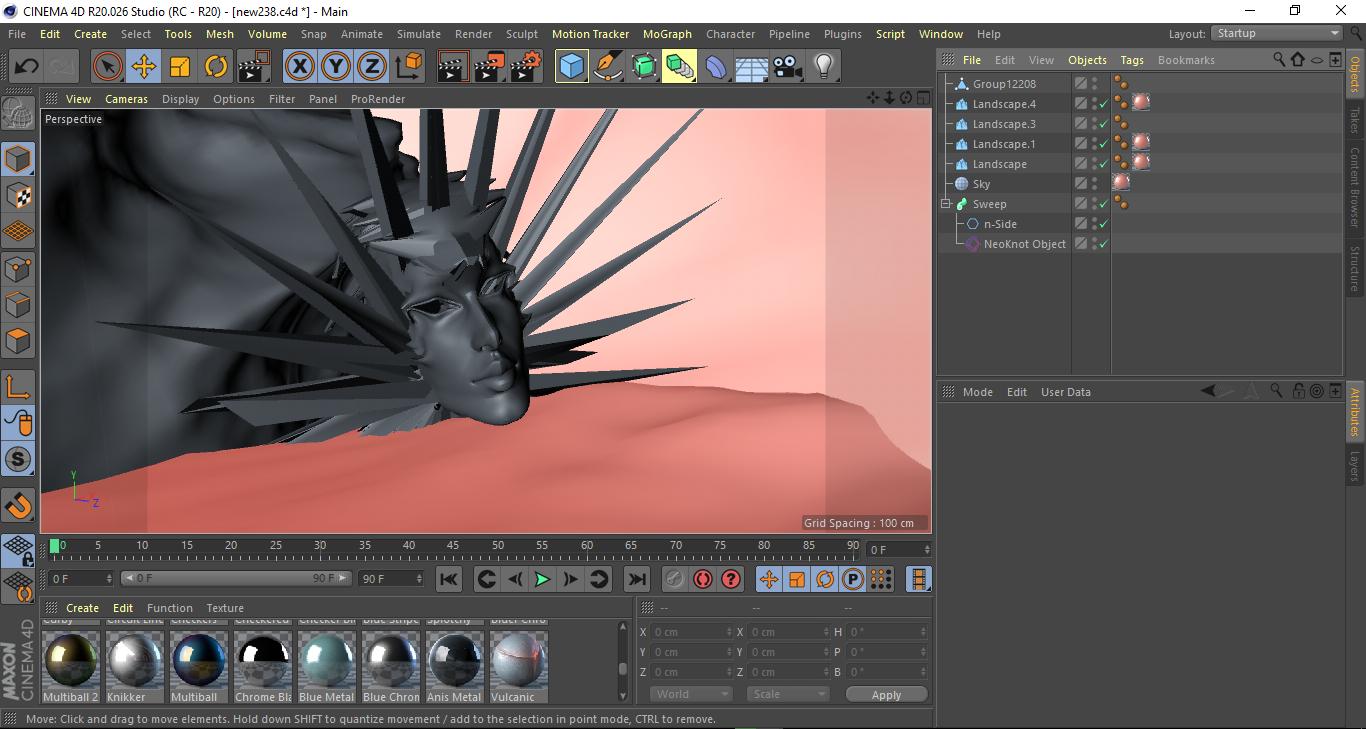
Task: Switch to the Takes side tab
Action: (x=1355, y=118)
